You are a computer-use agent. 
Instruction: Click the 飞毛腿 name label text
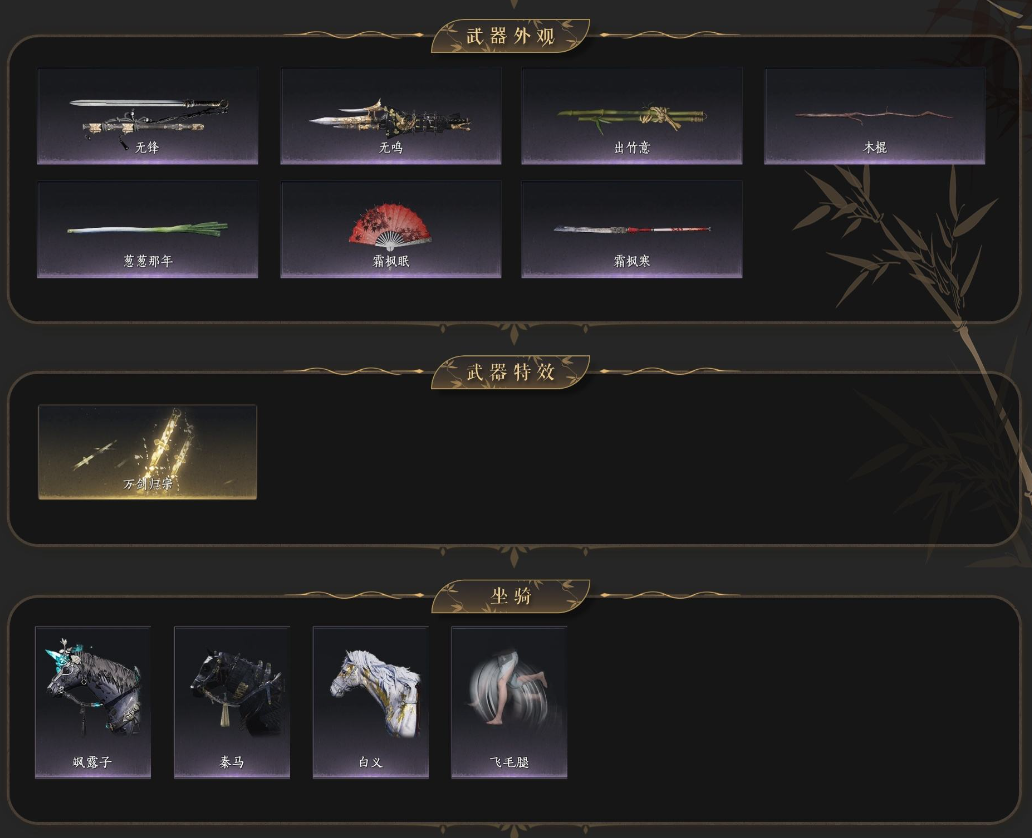coord(509,762)
